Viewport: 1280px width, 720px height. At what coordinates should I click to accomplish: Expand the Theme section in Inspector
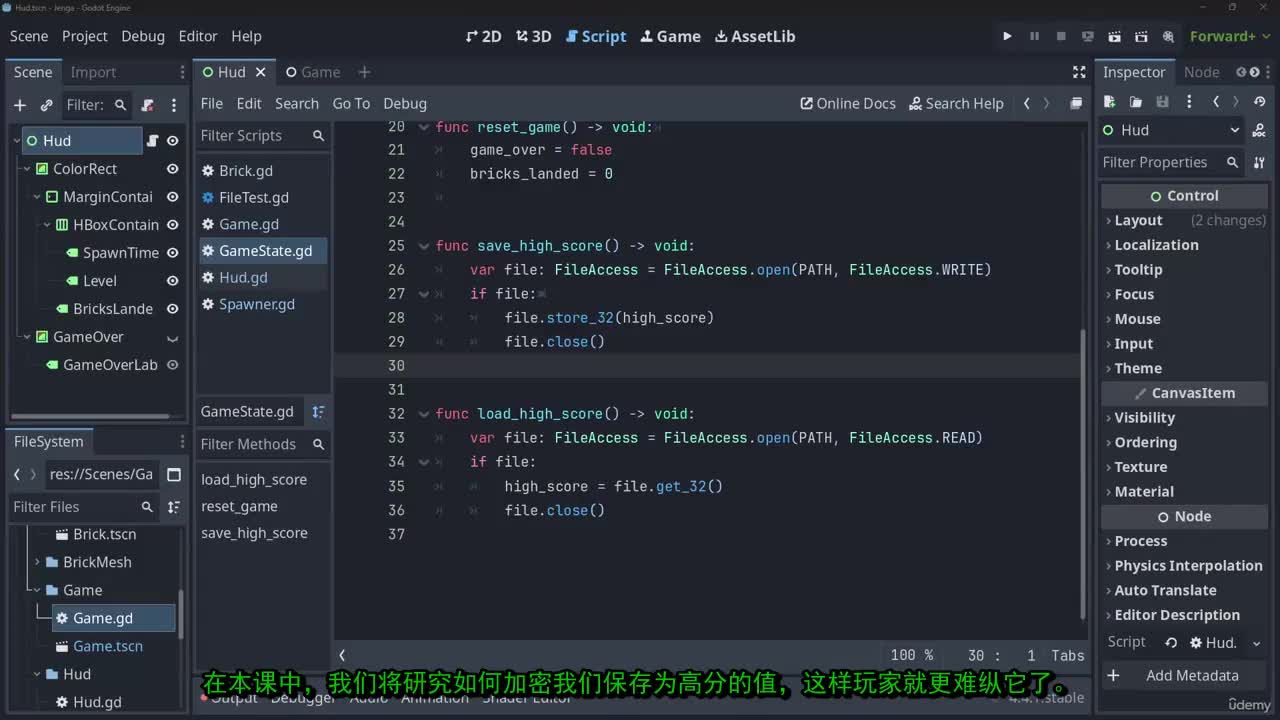coord(1138,368)
